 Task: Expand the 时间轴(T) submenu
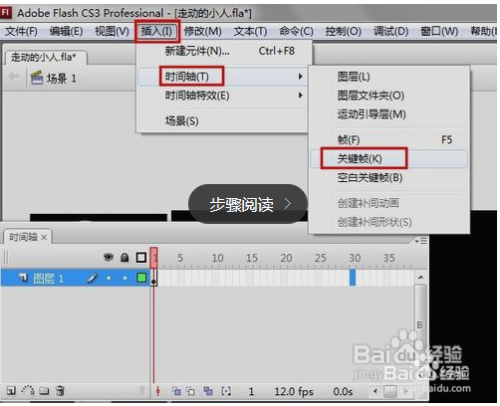click(223, 77)
